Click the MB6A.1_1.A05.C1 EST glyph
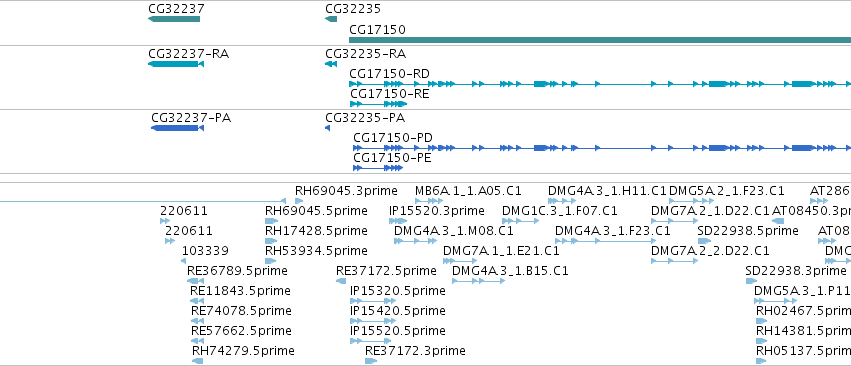Image resolution: width=851 pixels, height=366 pixels. point(429,201)
